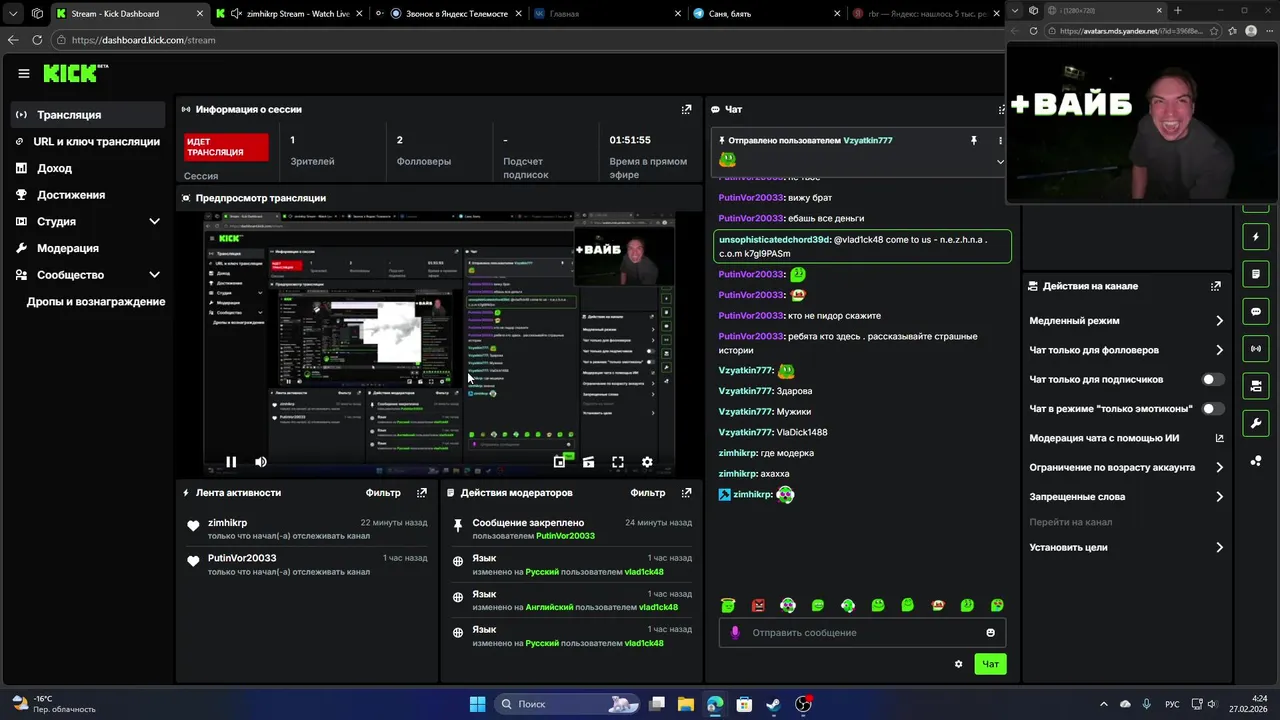
Task: Open the emoji picker in the message box
Action: 991,633
